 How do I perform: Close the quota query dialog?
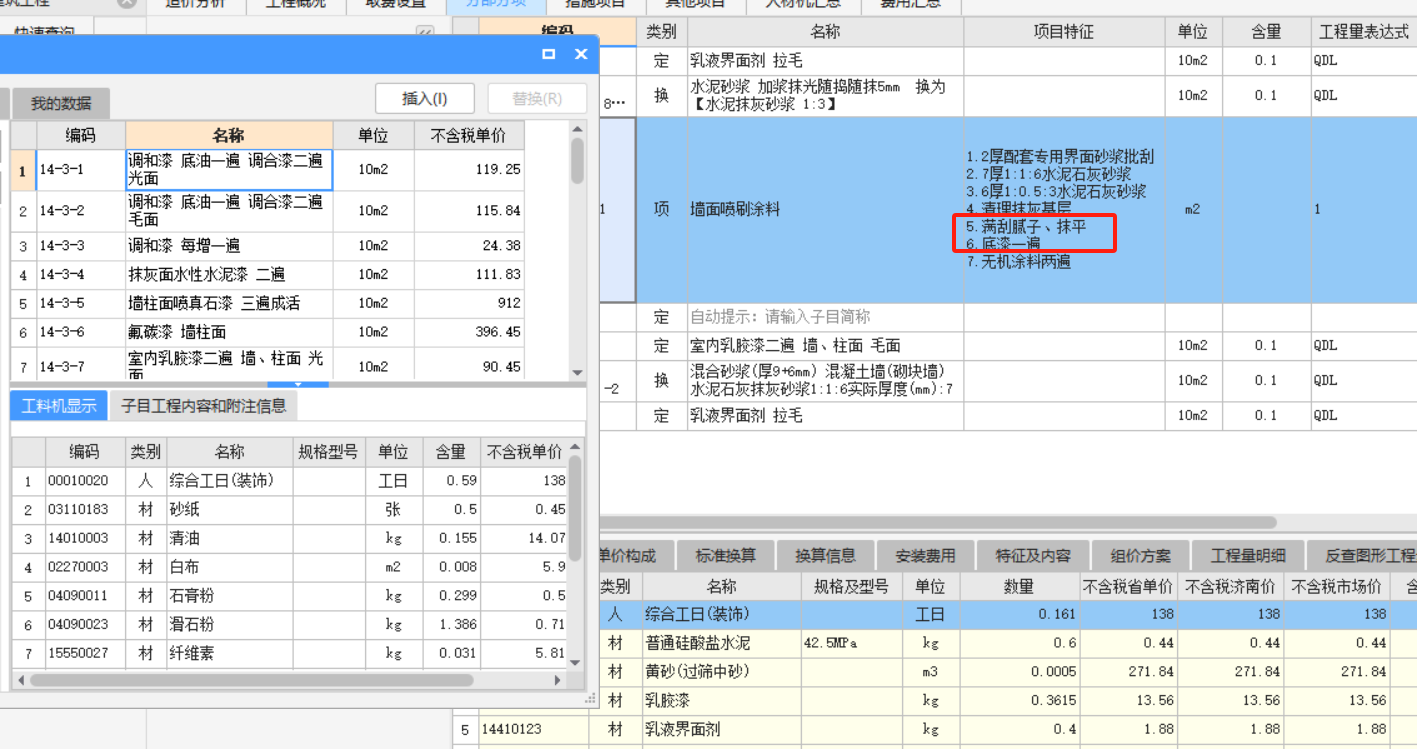click(x=580, y=54)
